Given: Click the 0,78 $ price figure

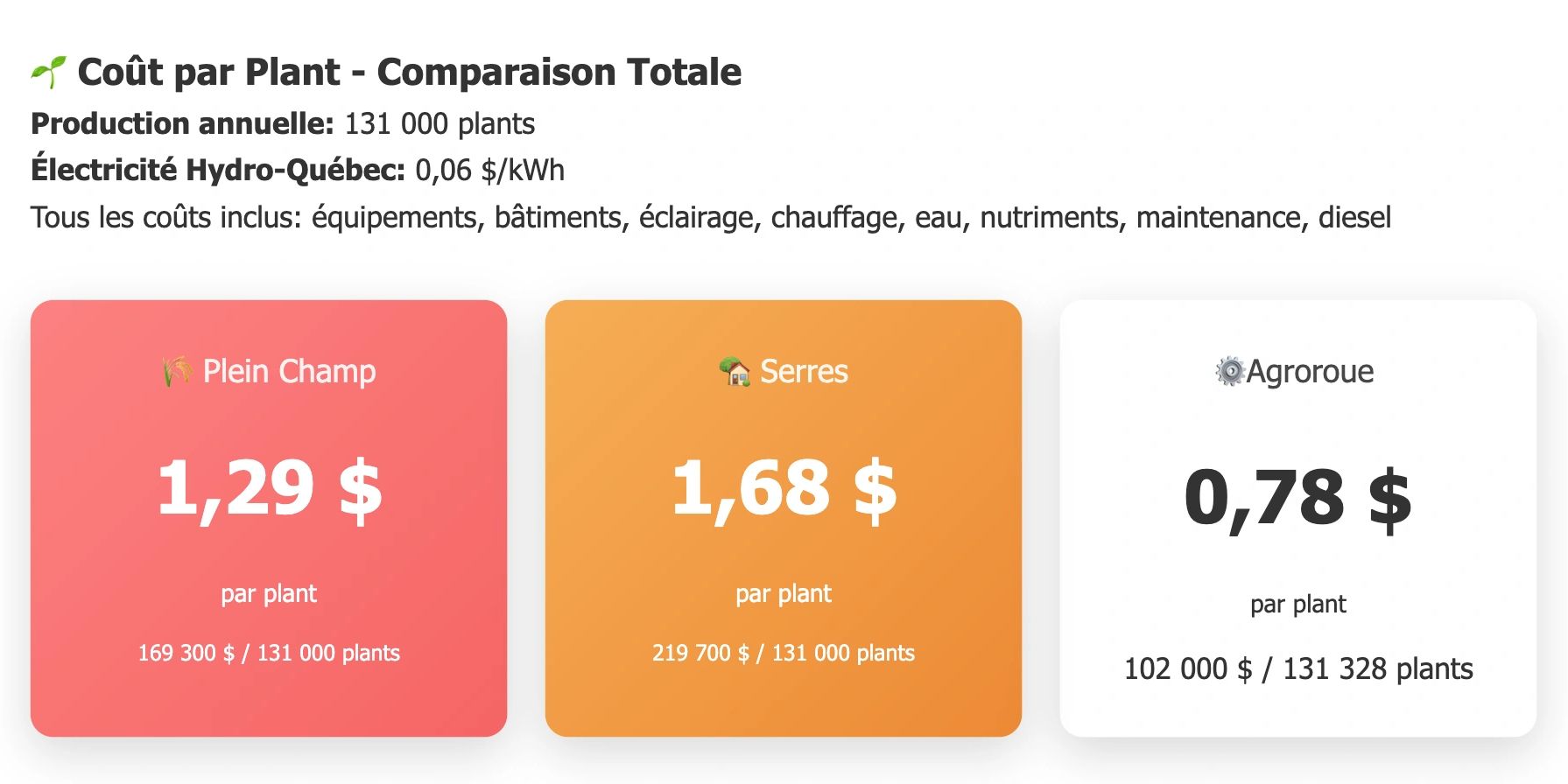Looking at the screenshot, I should coord(1297,499).
